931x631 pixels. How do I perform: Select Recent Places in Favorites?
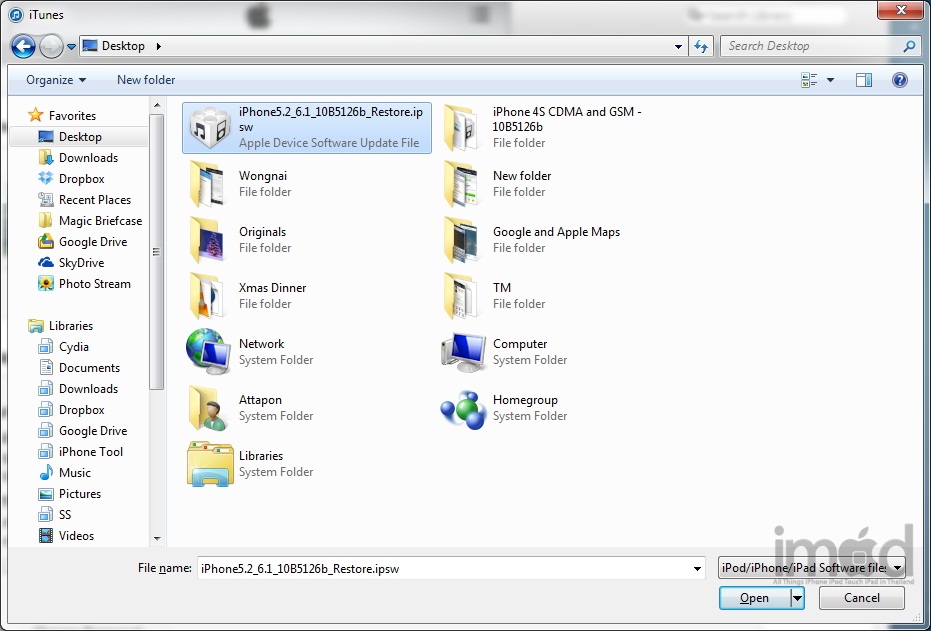tap(84, 199)
